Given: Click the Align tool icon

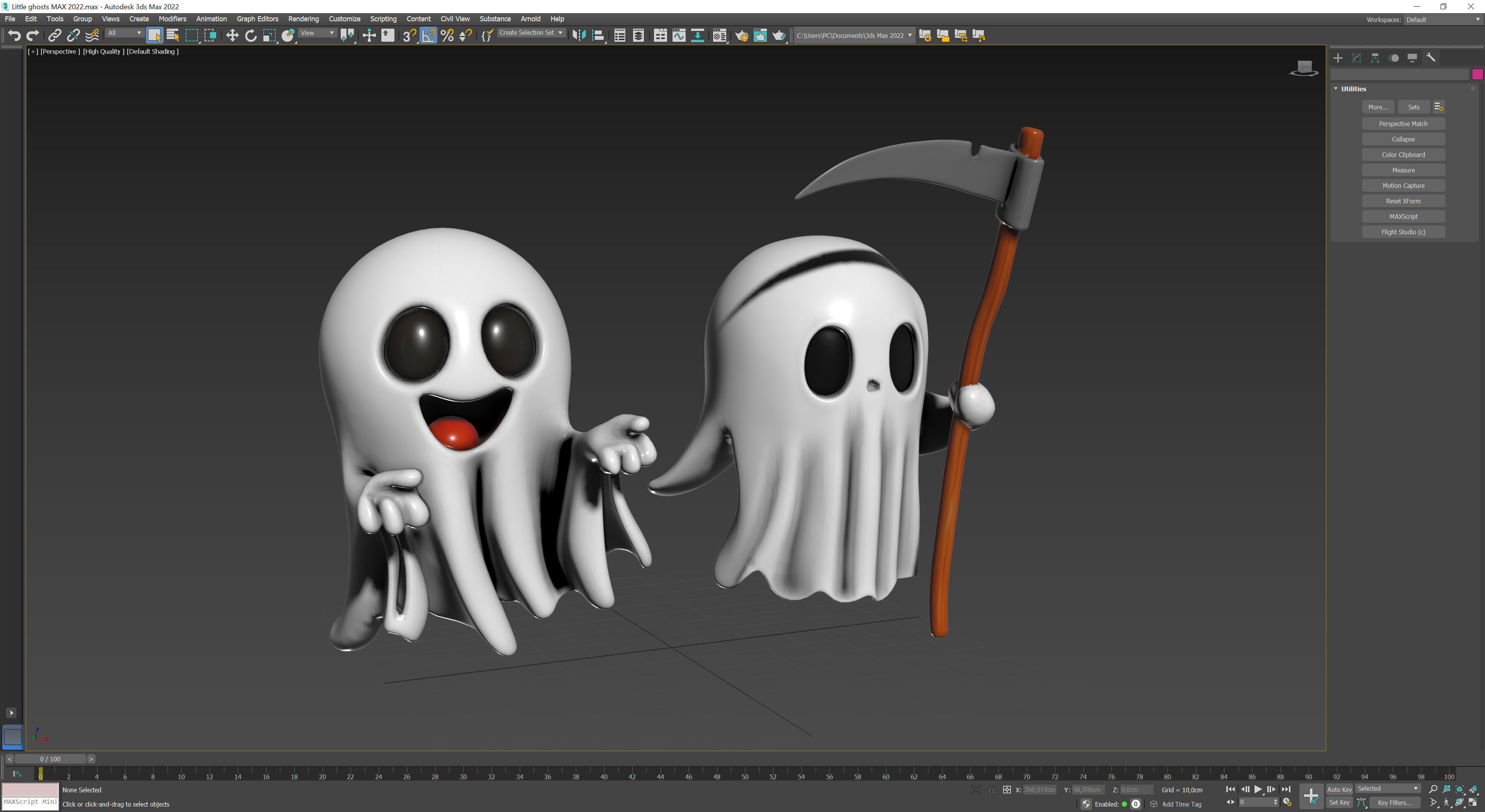Looking at the screenshot, I should (x=598, y=36).
